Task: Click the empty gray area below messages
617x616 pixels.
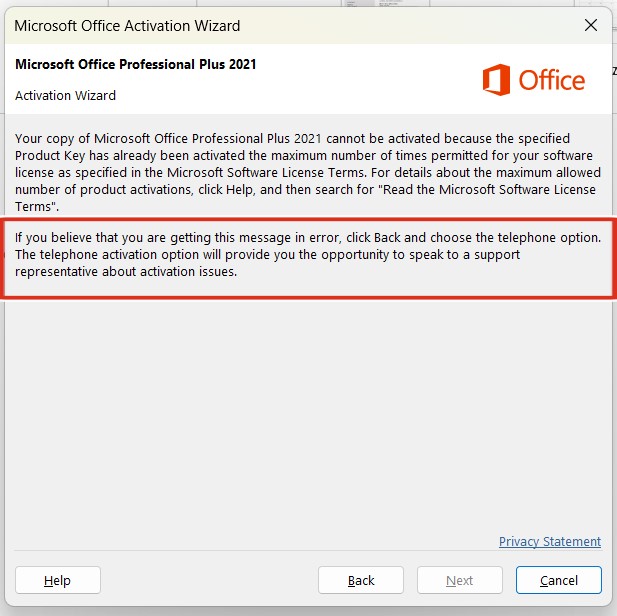Action: click(x=308, y=413)
